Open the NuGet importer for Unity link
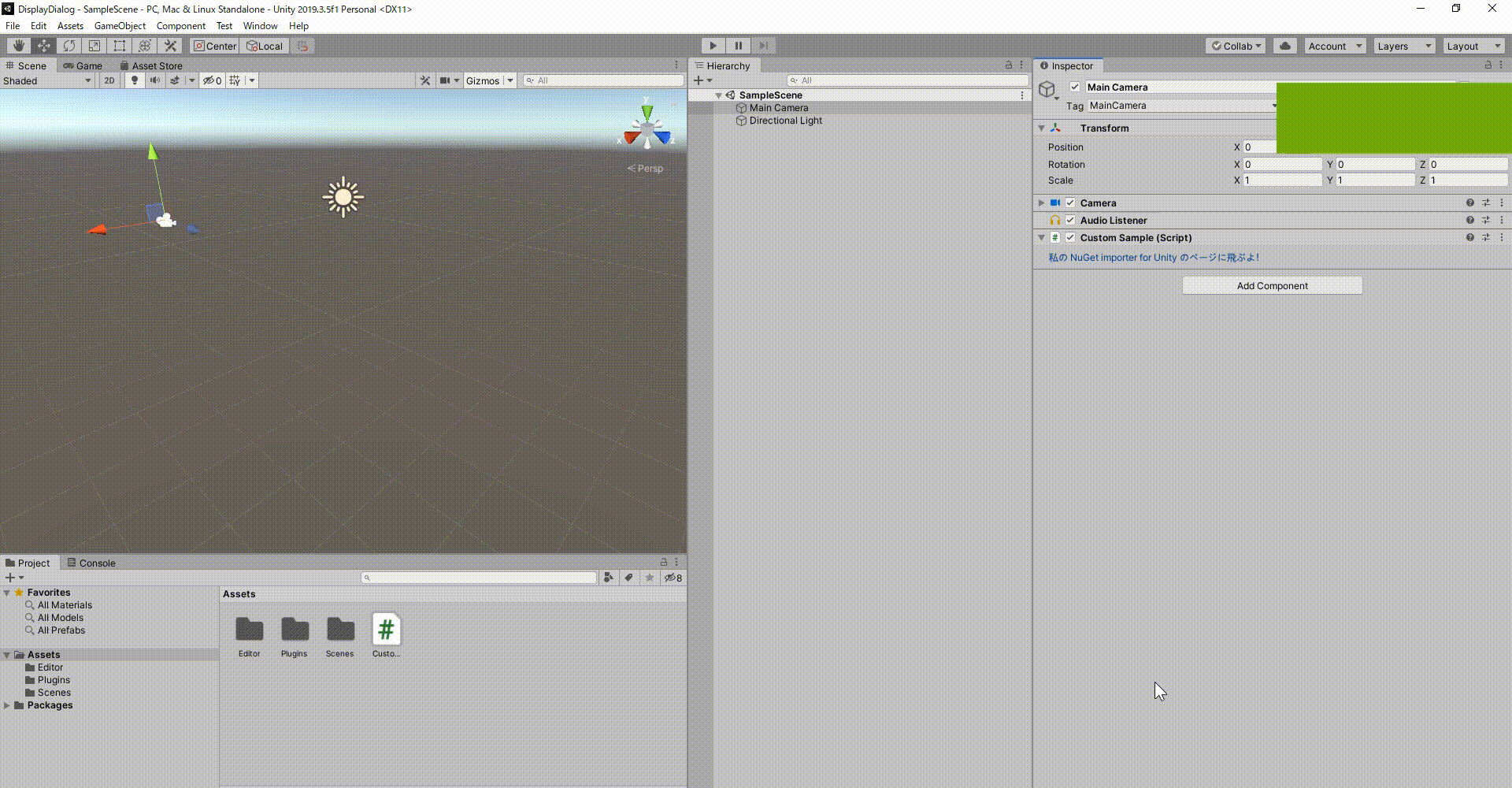The height and width of the screenshot is (788, 1512). (1154, 258)
